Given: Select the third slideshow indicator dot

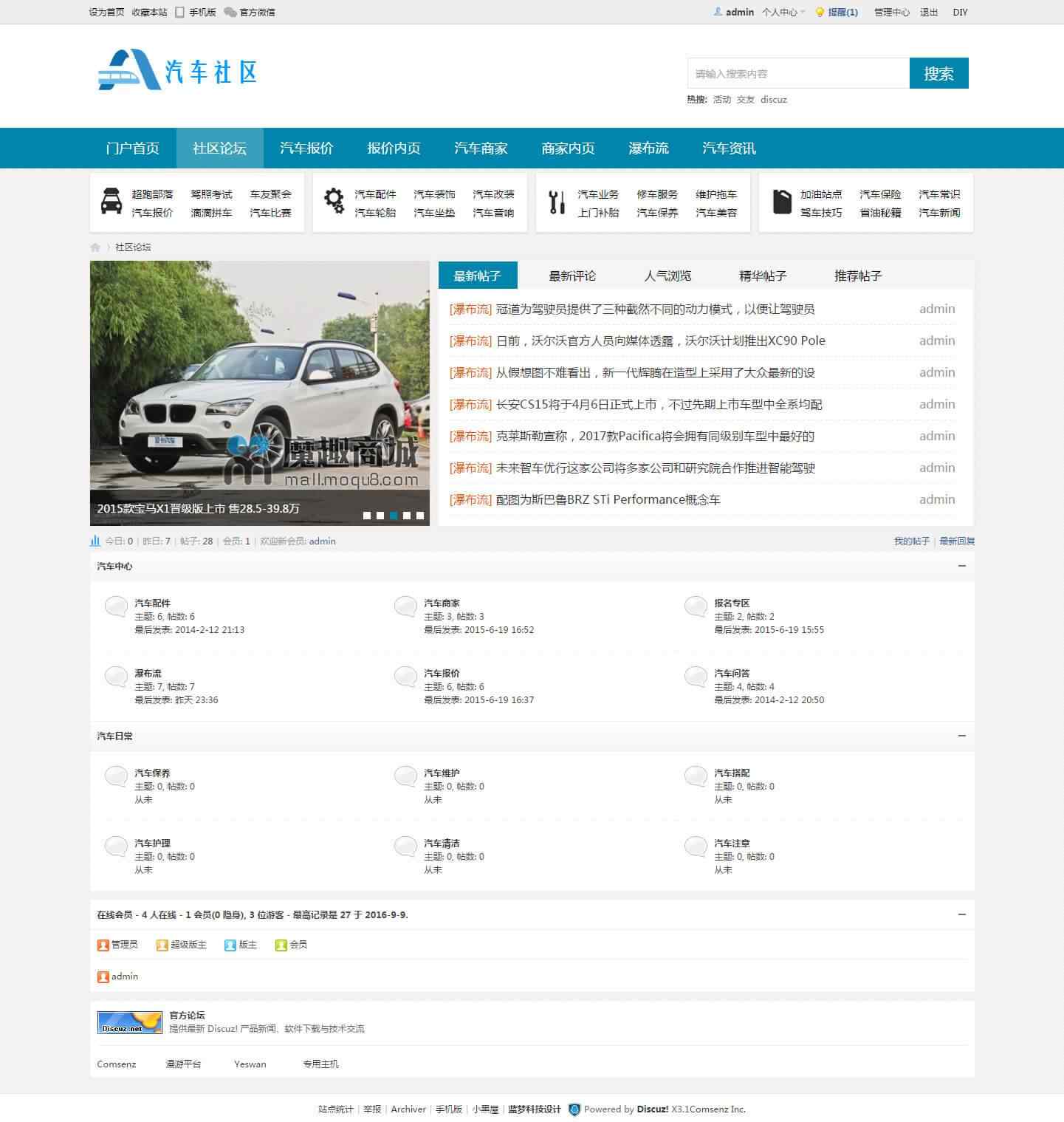Looking at the screenshot, I should point(394,516).
